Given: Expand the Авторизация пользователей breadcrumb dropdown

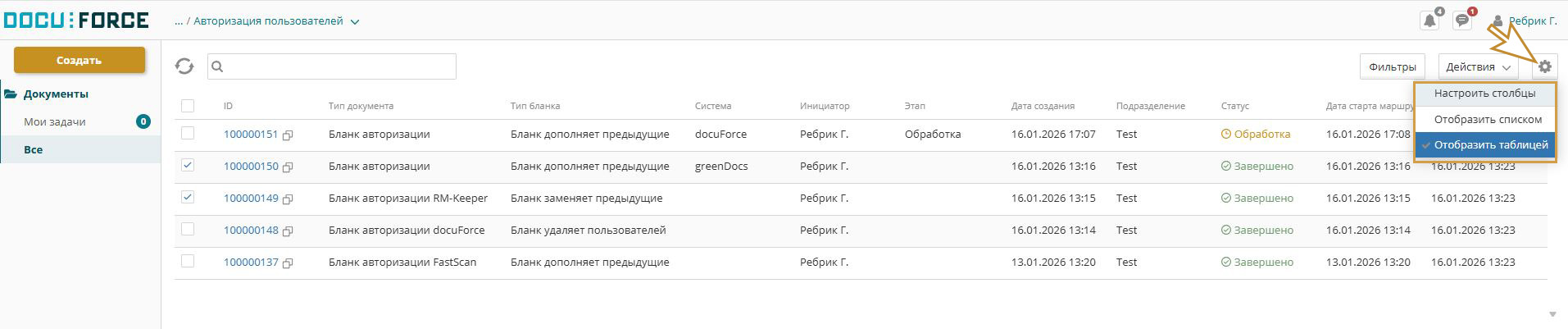Looking at the screenshot, I should pos(355,22).
